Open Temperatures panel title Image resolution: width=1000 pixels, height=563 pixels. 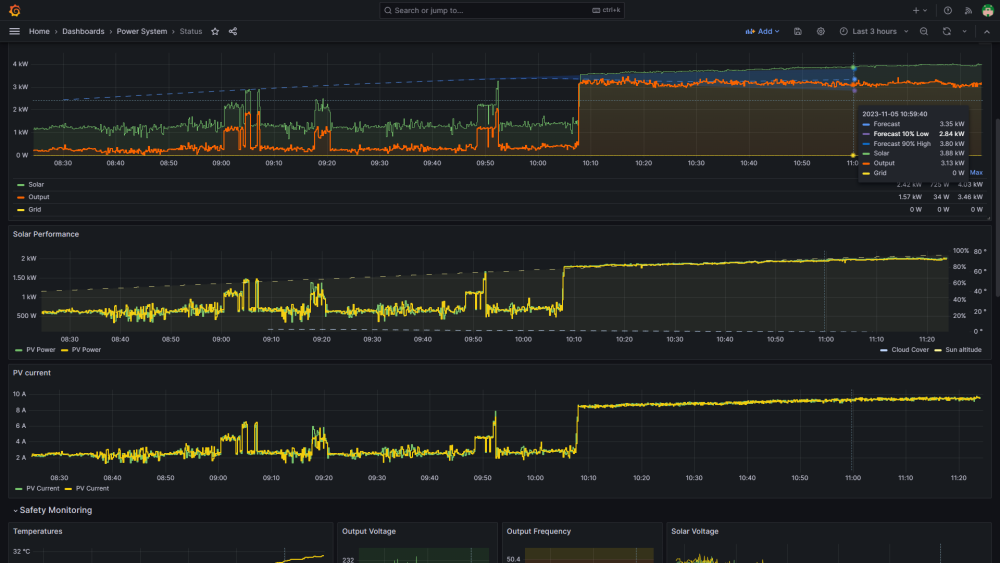(x=38, y=531)
